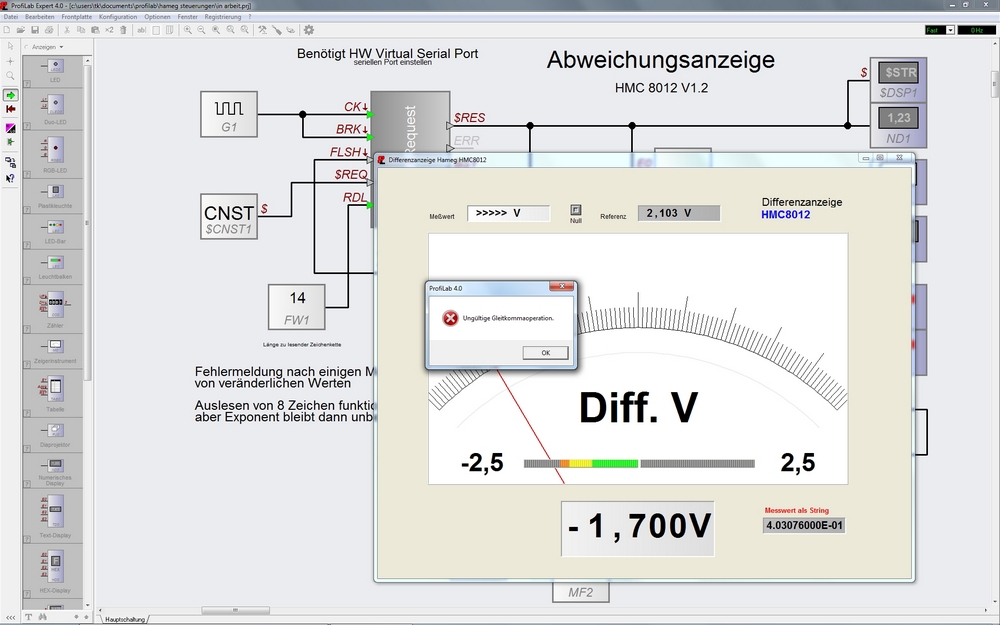Open the Bearbeiten menu
Viewport: 1000px width, 625px height.
pyautogui.click(x=40, y=17)
